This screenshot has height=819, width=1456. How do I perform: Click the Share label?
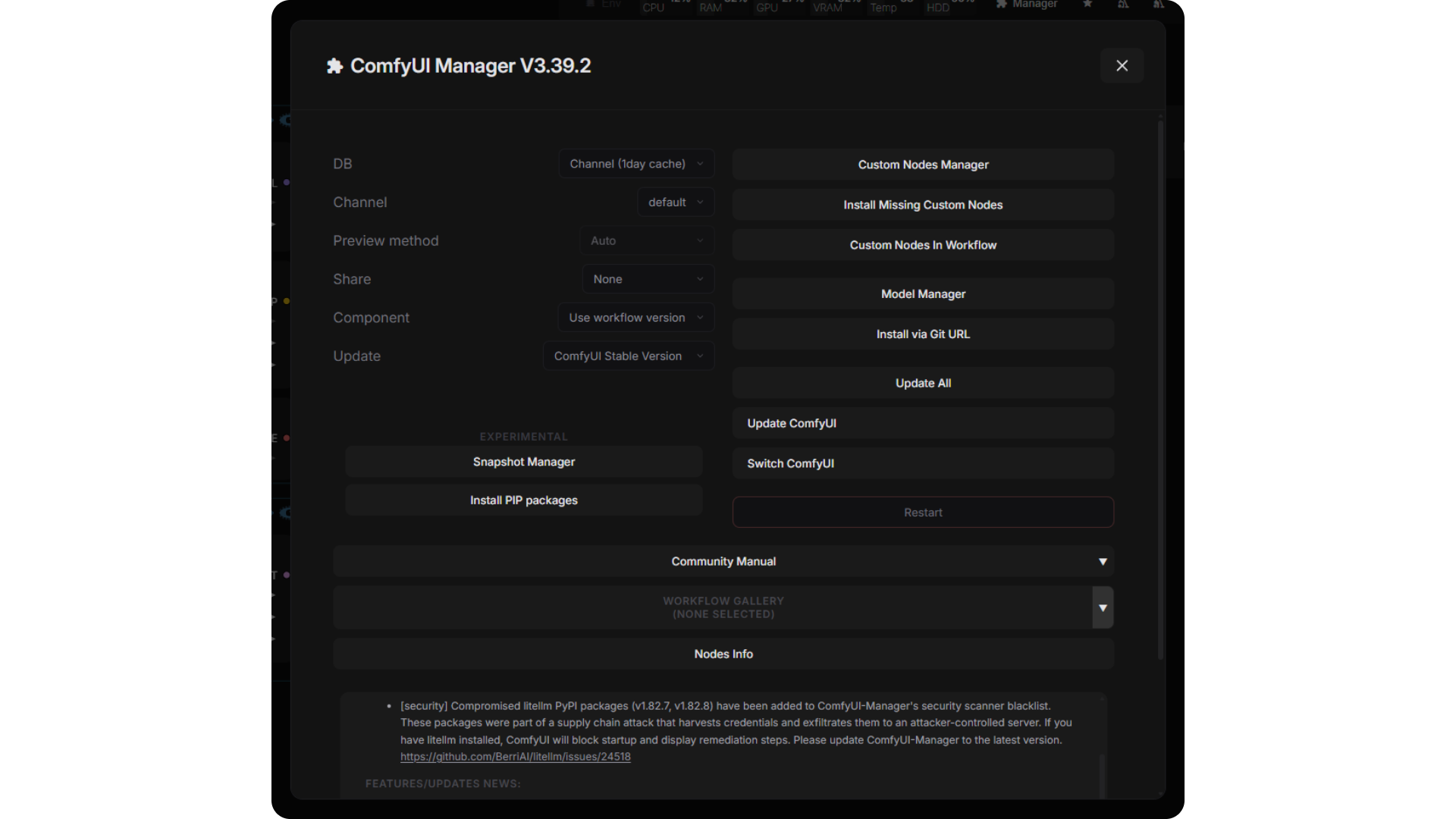coord(352,279)
